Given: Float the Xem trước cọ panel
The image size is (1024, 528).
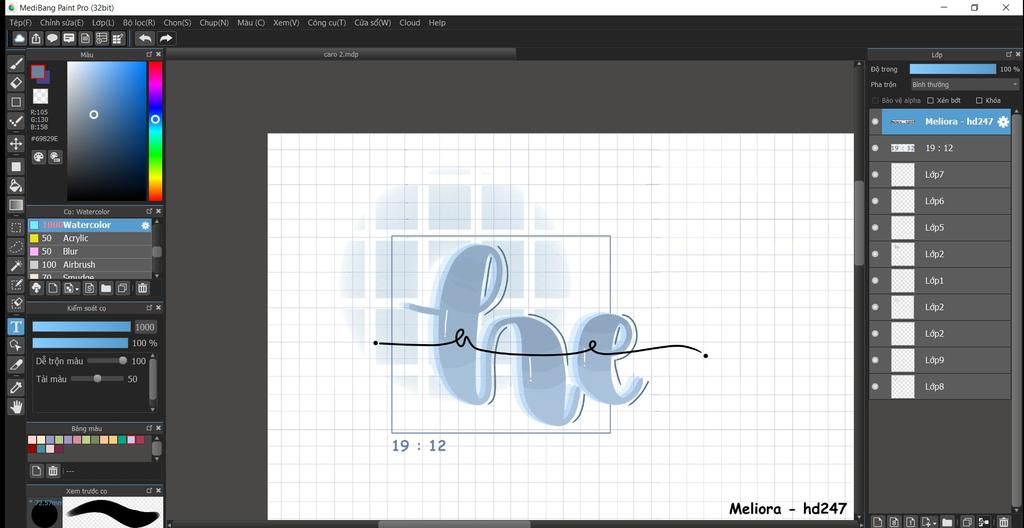Looking at the screenshot, I should click(149, 491).
